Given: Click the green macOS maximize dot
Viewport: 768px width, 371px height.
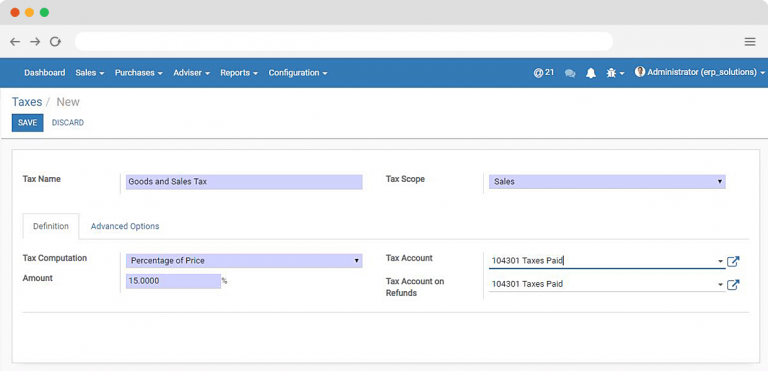Looking at the screenshot, I should point(44,12).
